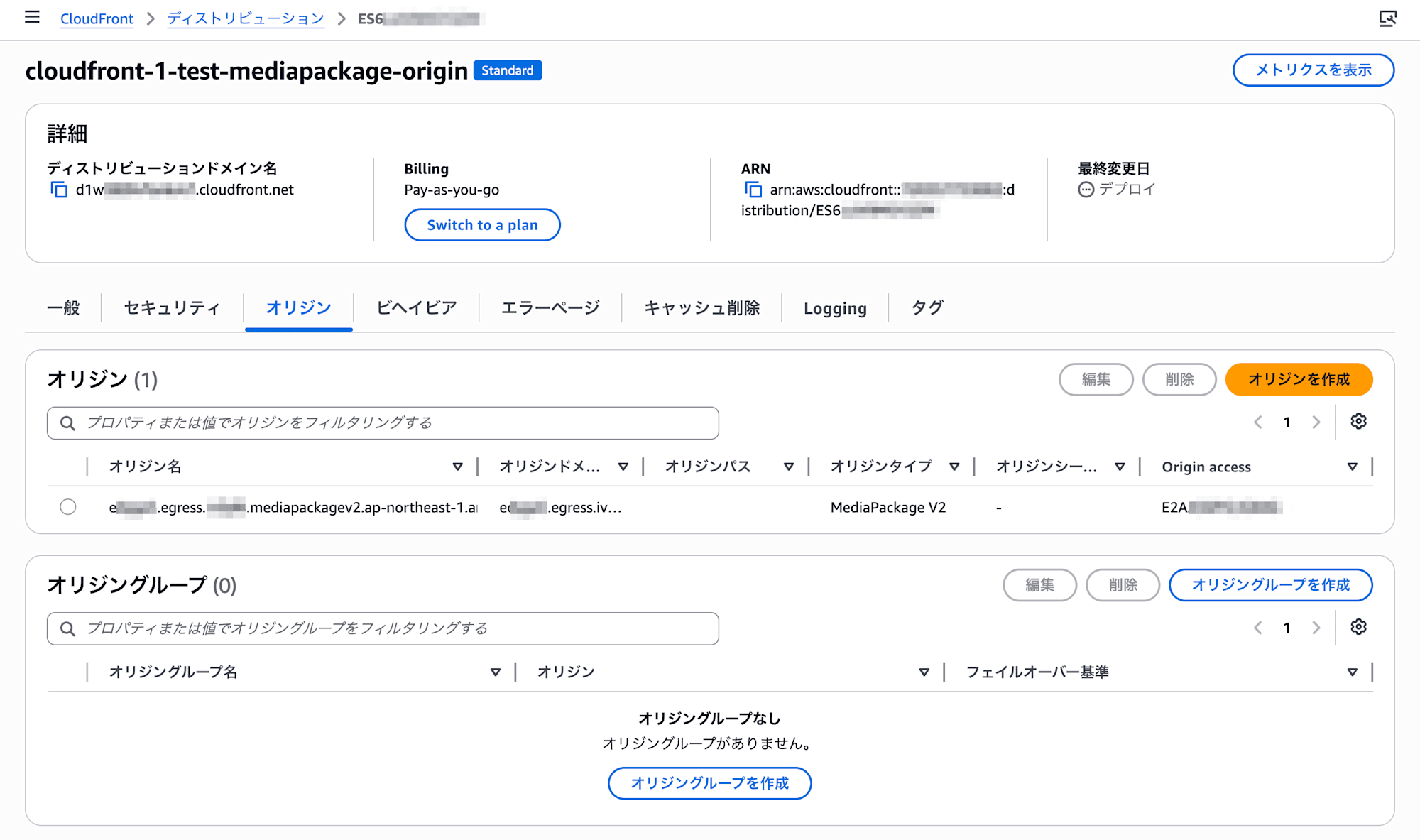Sort by オリジン名 column arrow
This screenshot has width=1420, height=840.
(458, 467)
